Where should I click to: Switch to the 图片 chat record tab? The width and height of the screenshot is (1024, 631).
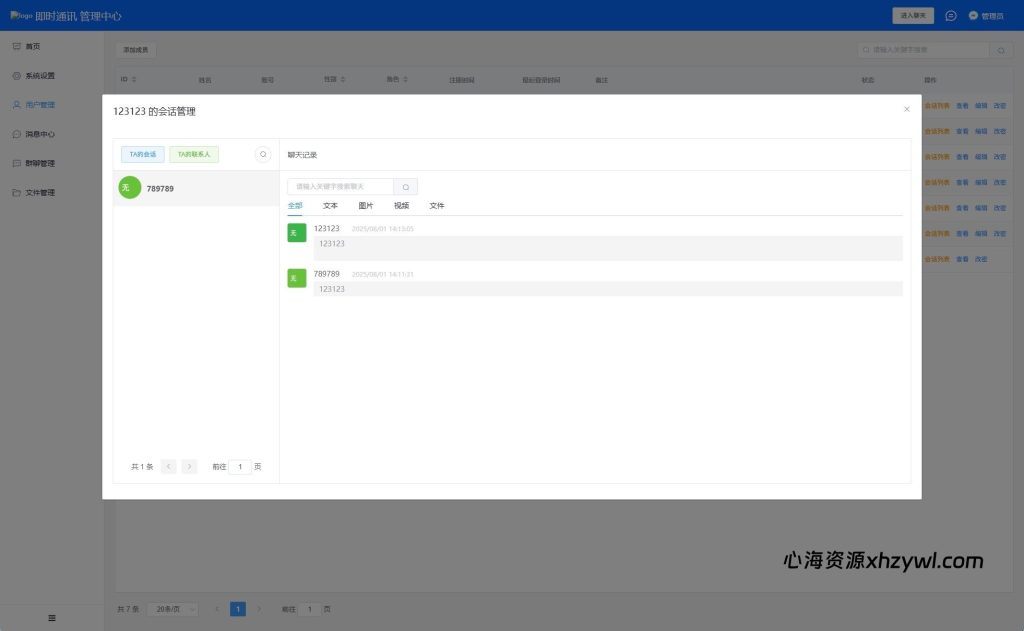366,206
